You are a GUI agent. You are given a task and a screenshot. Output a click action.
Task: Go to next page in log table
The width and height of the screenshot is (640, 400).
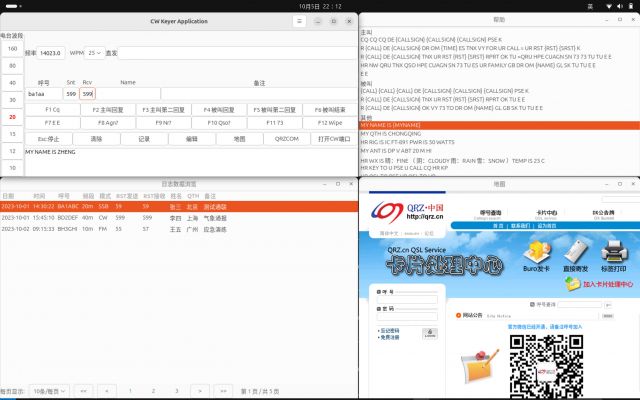[x=200, y=390]
